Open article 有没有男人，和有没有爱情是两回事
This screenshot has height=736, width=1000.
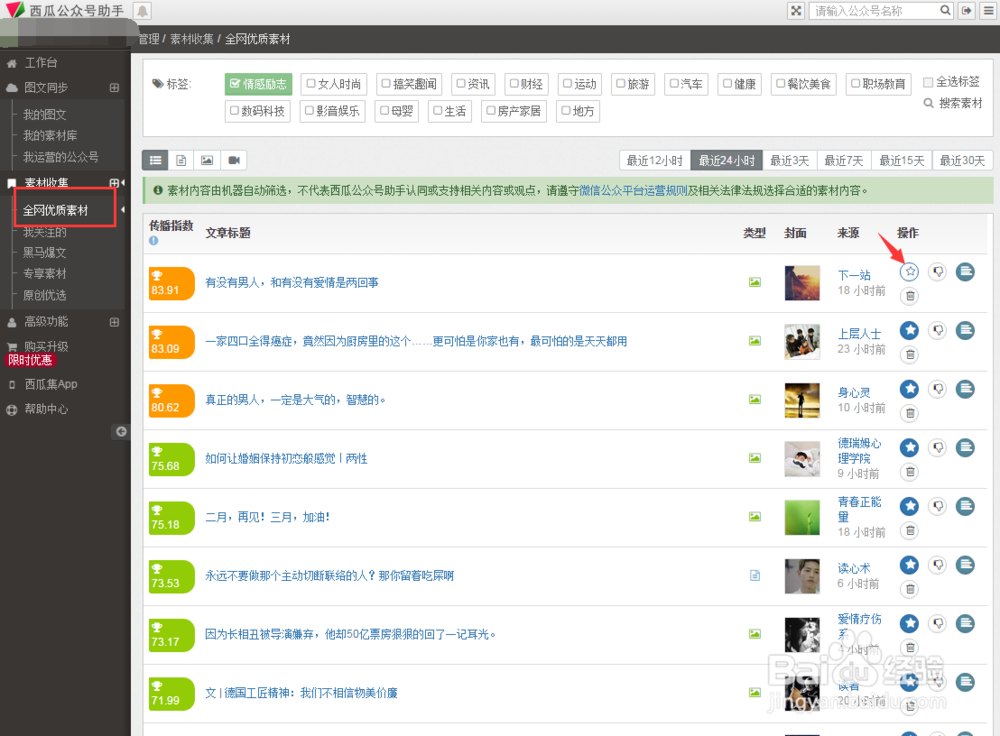tap(291, 282)
